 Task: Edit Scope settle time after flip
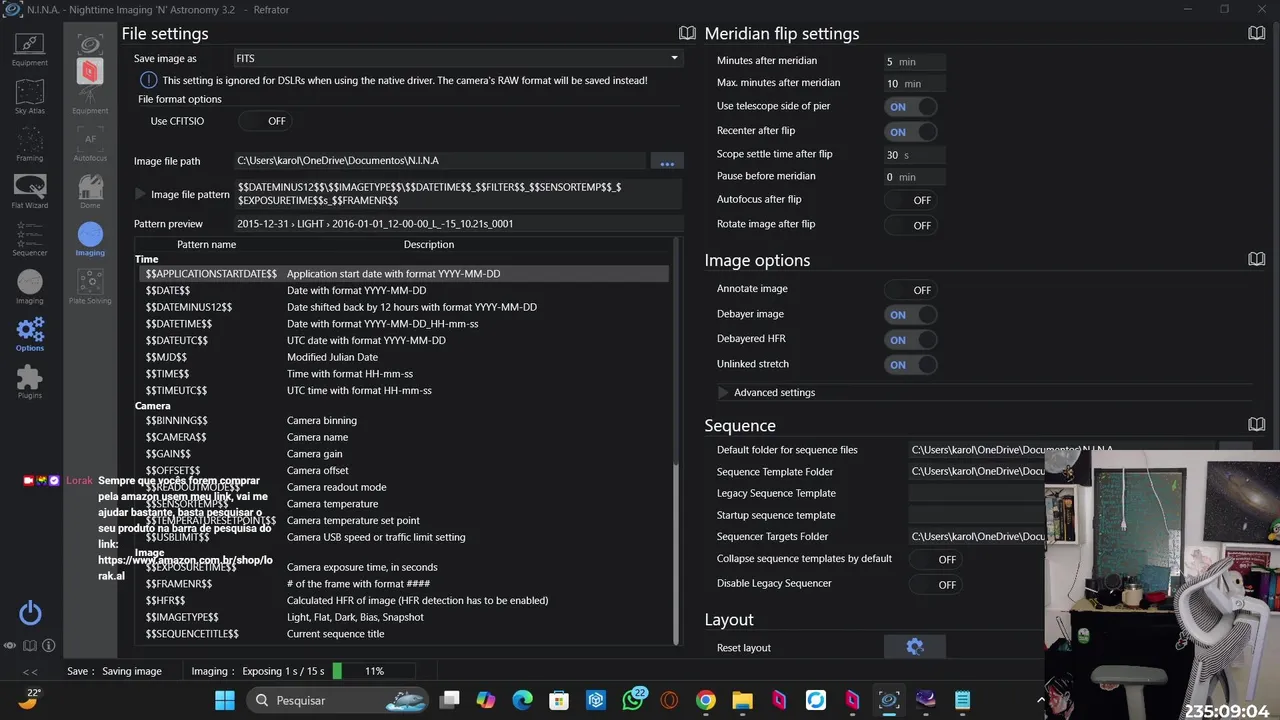[914, 155]
